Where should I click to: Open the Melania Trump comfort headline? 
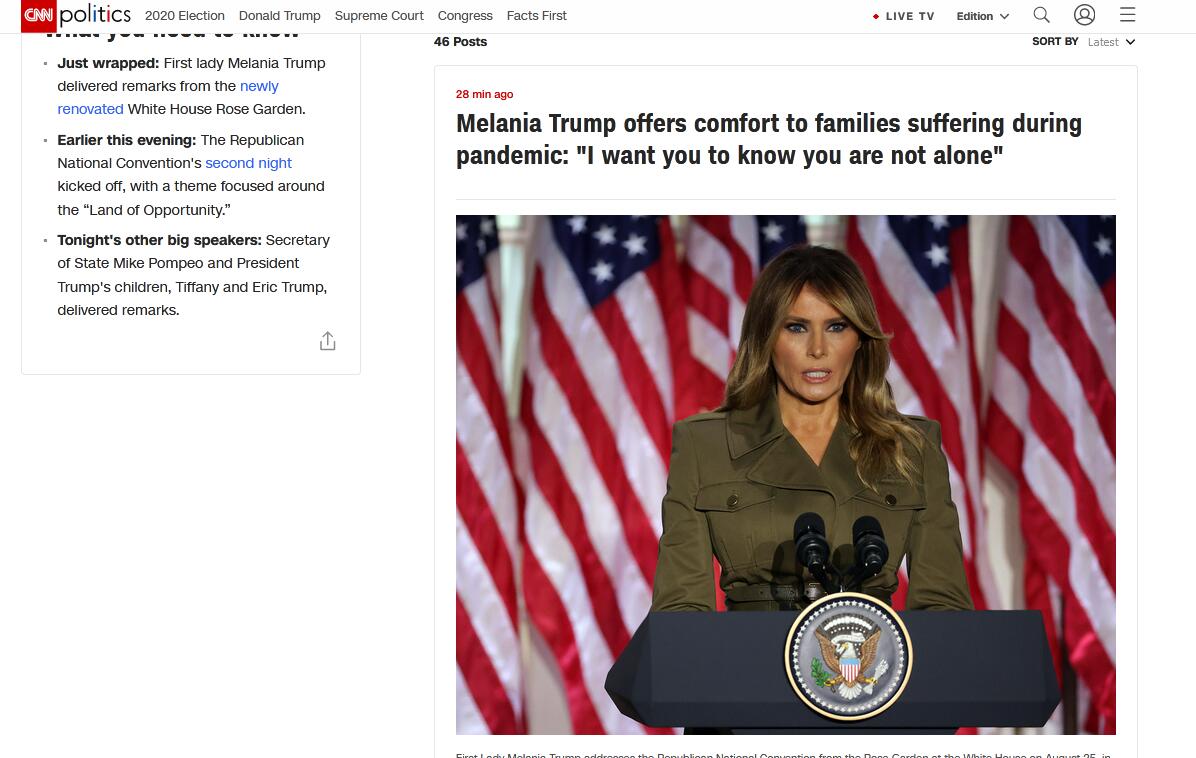769,139
